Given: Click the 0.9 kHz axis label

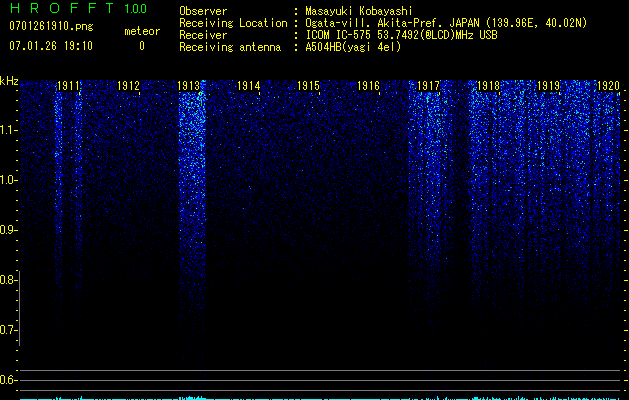Looking at the screenshot, I should pos(7,230).
